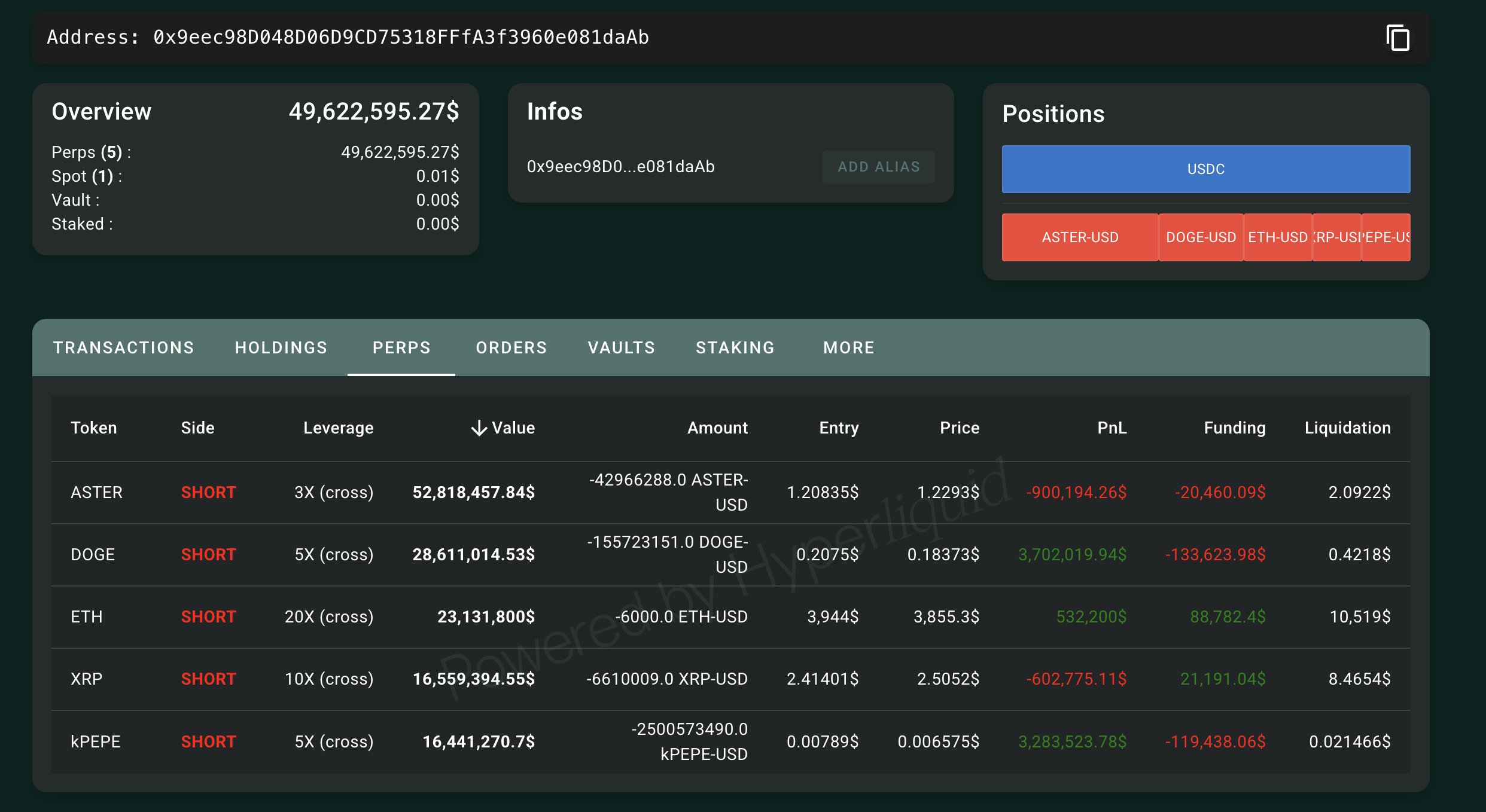The height and width of the screenshot is (812, 1486).
Task: Switch to the TRANSACTIONS tab
Action: click(x=123, y=347)
